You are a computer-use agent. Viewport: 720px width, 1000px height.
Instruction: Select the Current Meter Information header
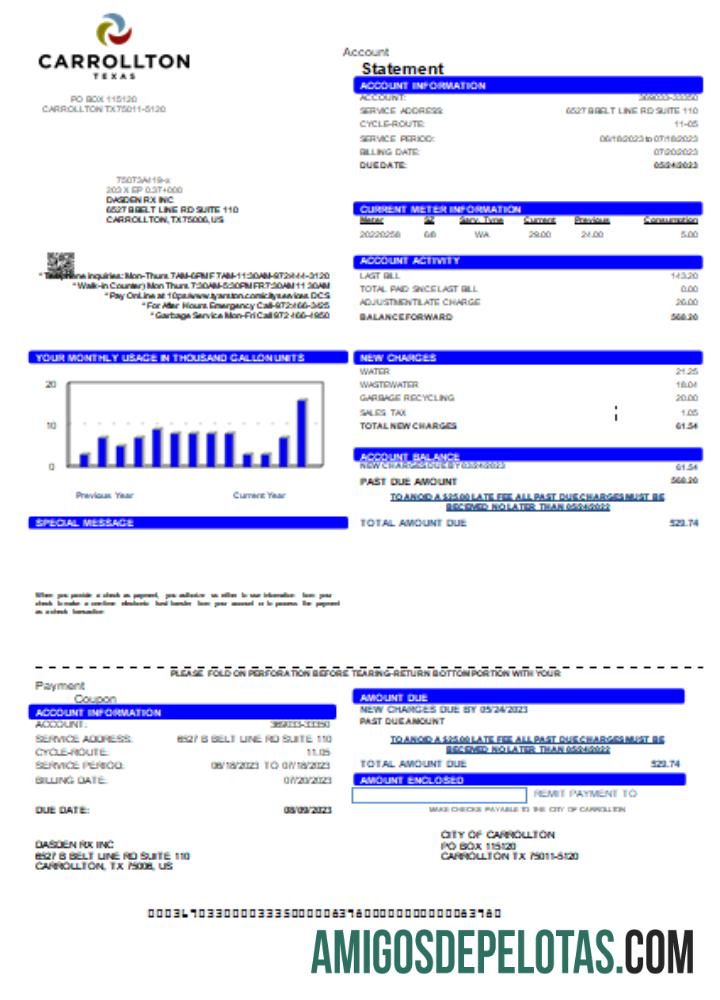tap(528, 209)
